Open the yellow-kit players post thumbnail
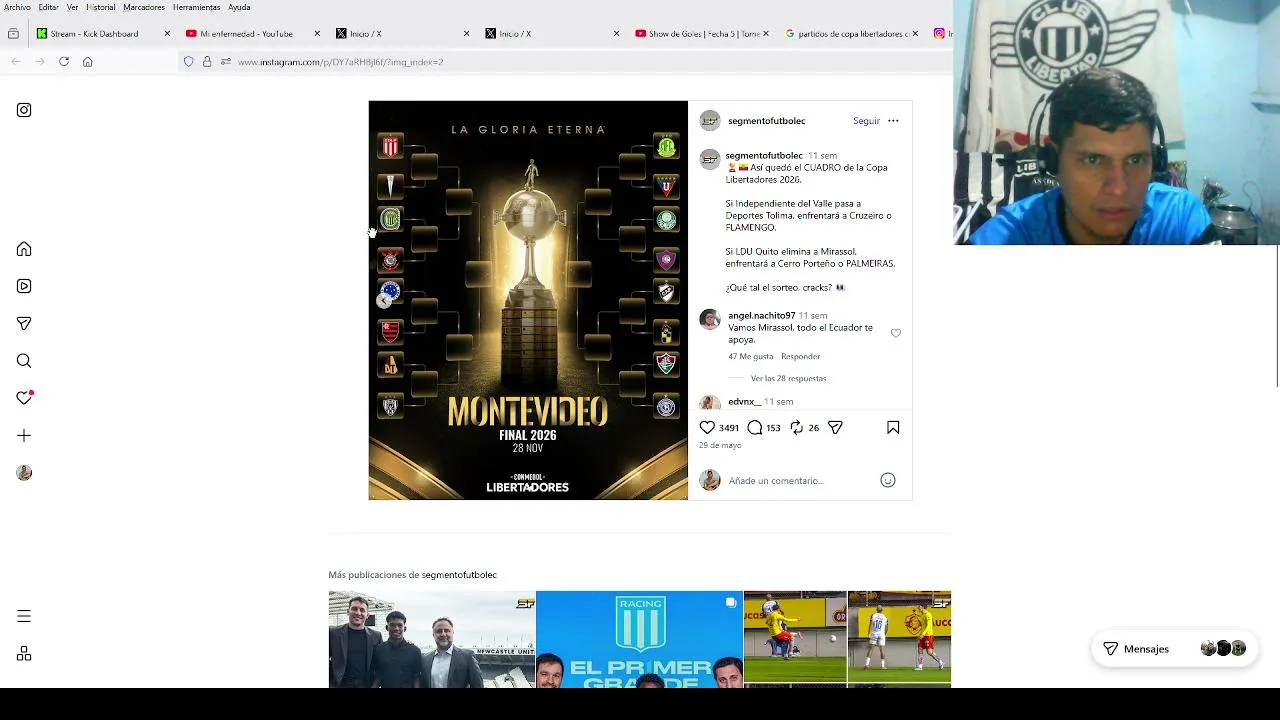The image size is (1280, 720). (x=847, y=639)
